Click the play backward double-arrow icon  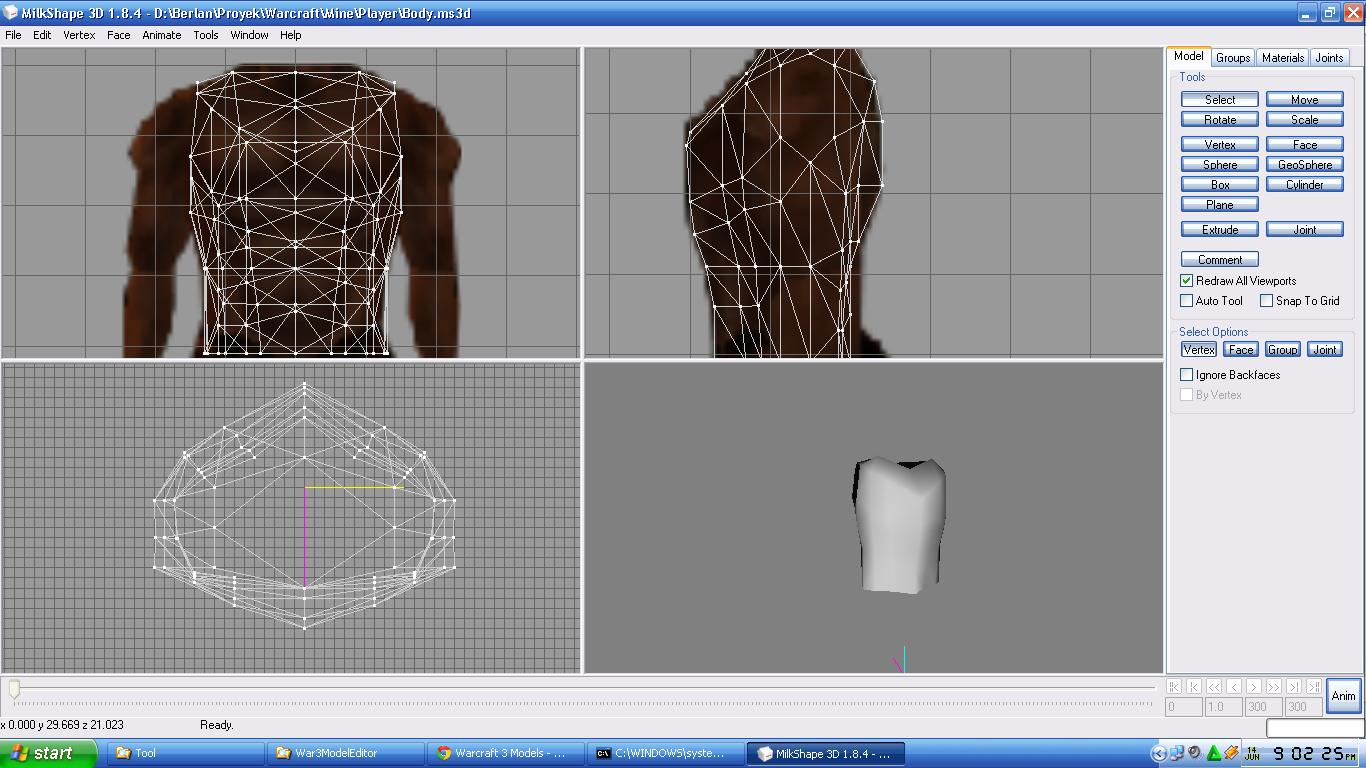coord(1214,687)
